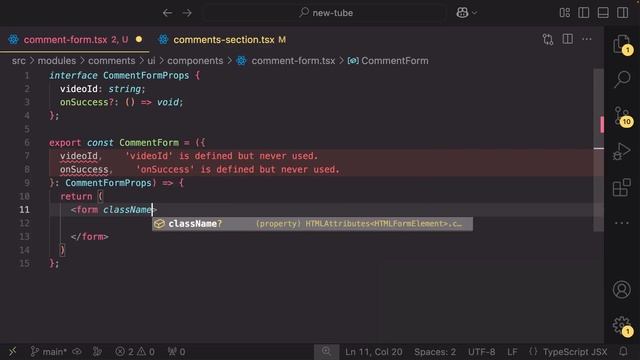The image size is (640, 360).
Task: Open ports forwarded status item showing 0
Action: [x=176, y=351]
